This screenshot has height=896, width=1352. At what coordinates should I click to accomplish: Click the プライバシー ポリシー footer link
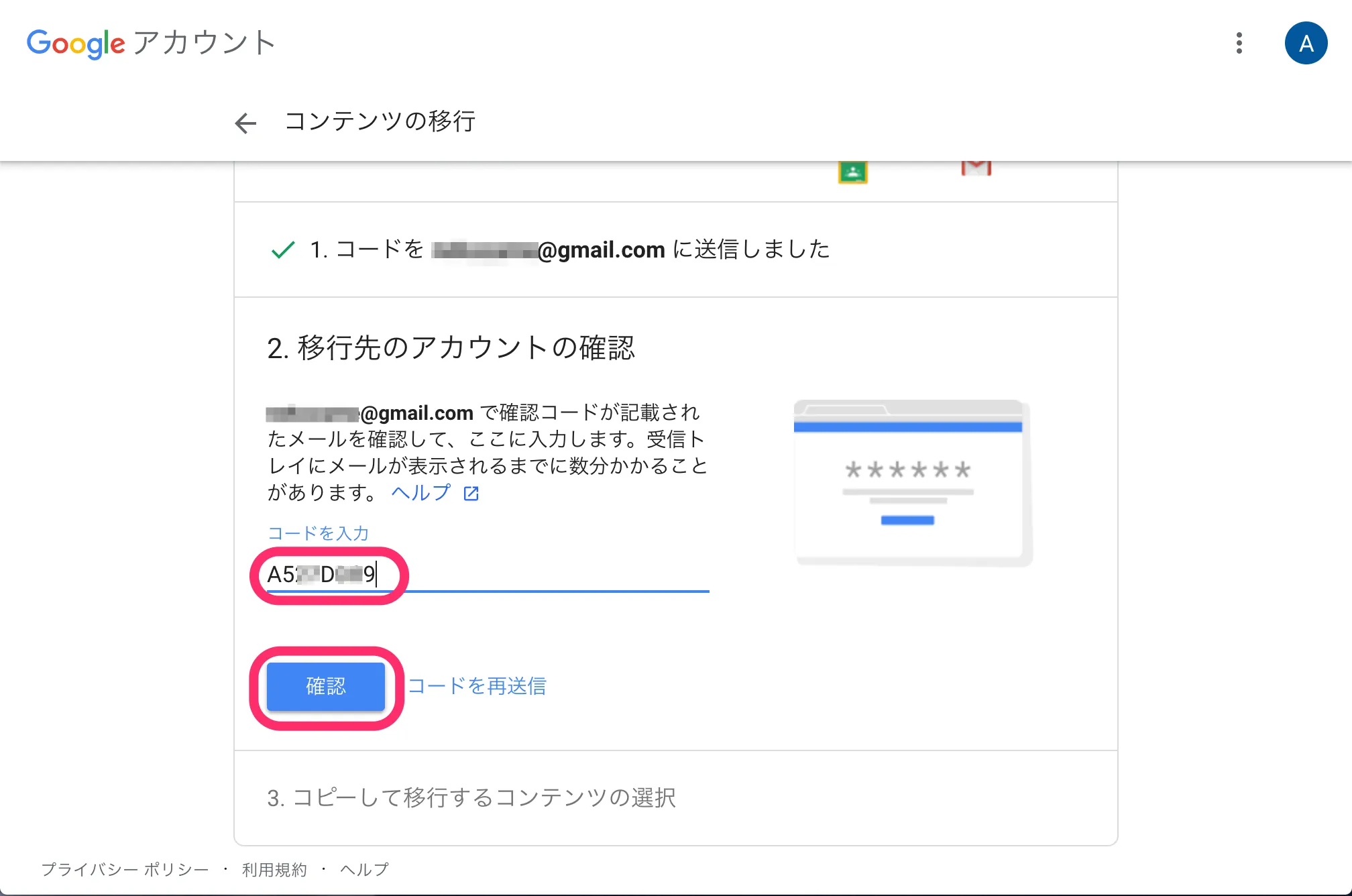(125, 870)
